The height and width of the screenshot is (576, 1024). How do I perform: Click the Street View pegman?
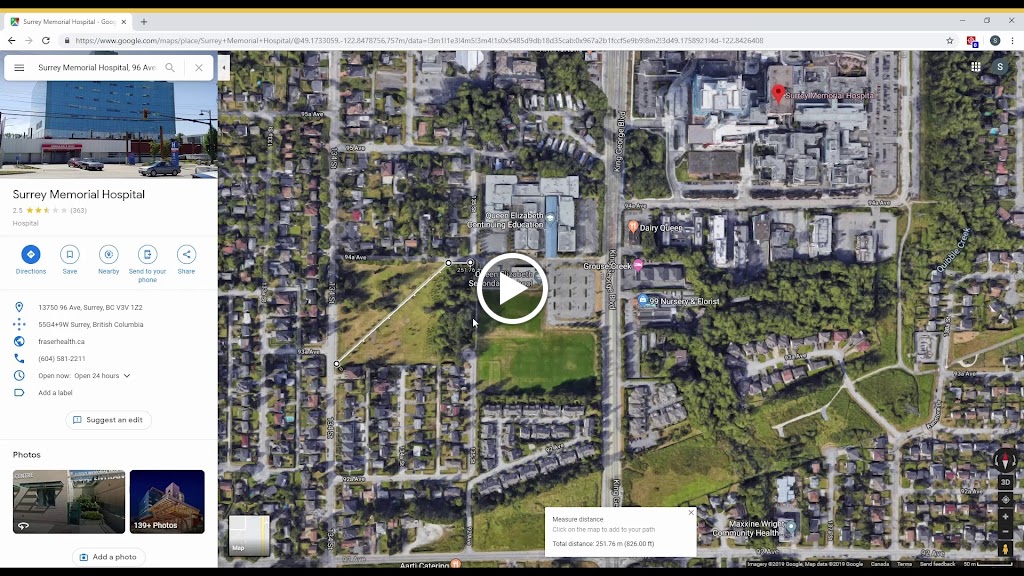tap(1005, 549)
